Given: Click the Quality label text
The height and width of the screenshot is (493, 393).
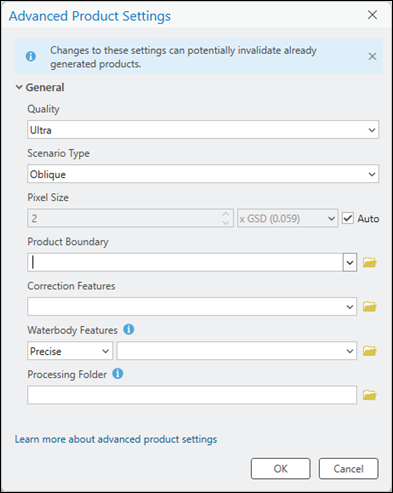Looking at the screenshot, I should coord(43,109).
